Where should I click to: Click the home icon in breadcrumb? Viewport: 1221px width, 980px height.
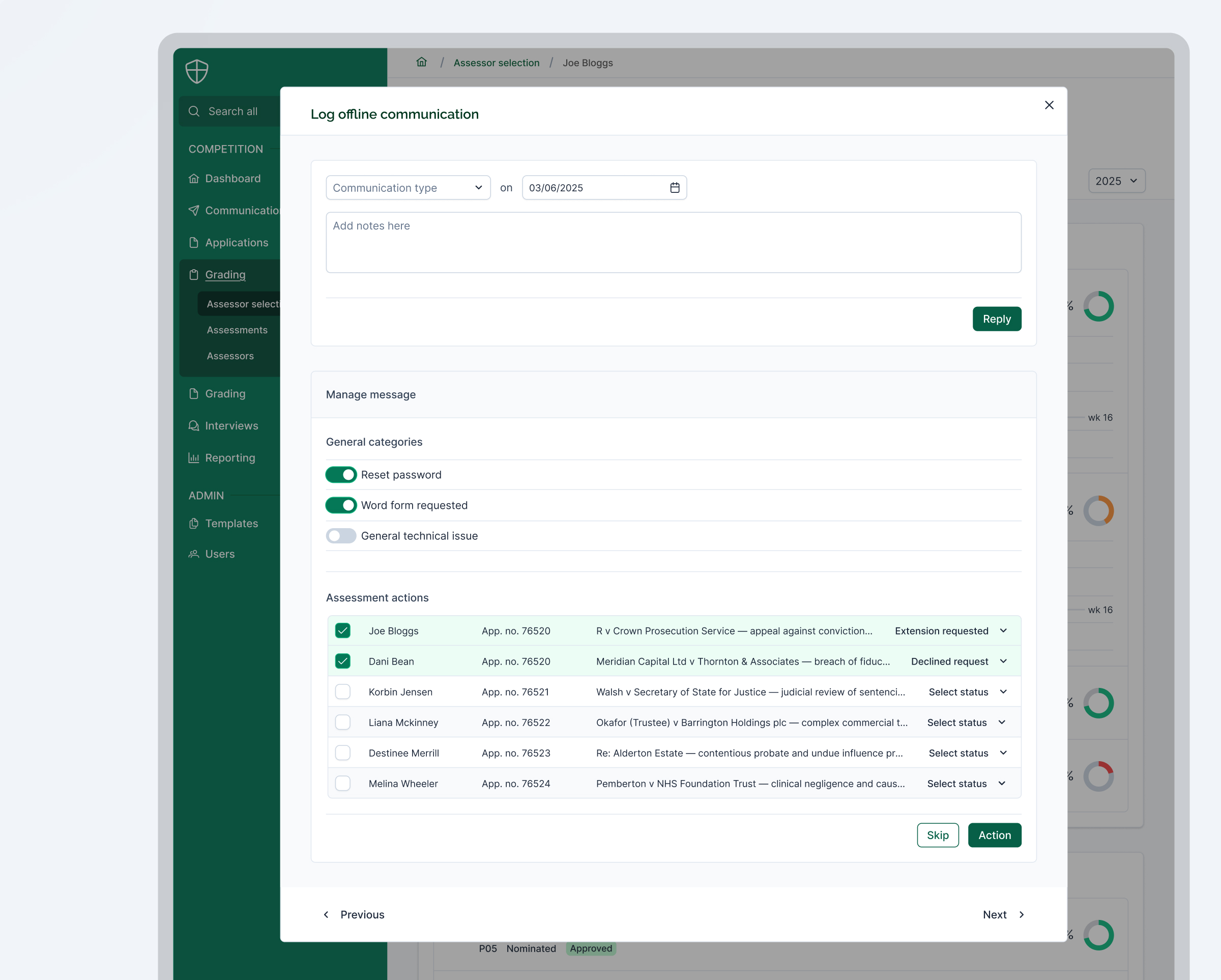point(421,62)
